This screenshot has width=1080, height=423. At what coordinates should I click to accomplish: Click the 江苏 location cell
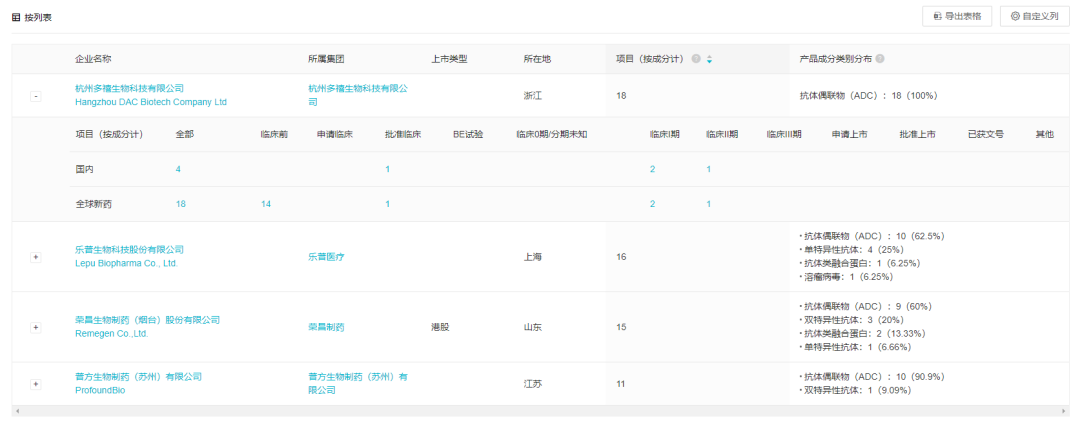[532, 384]
